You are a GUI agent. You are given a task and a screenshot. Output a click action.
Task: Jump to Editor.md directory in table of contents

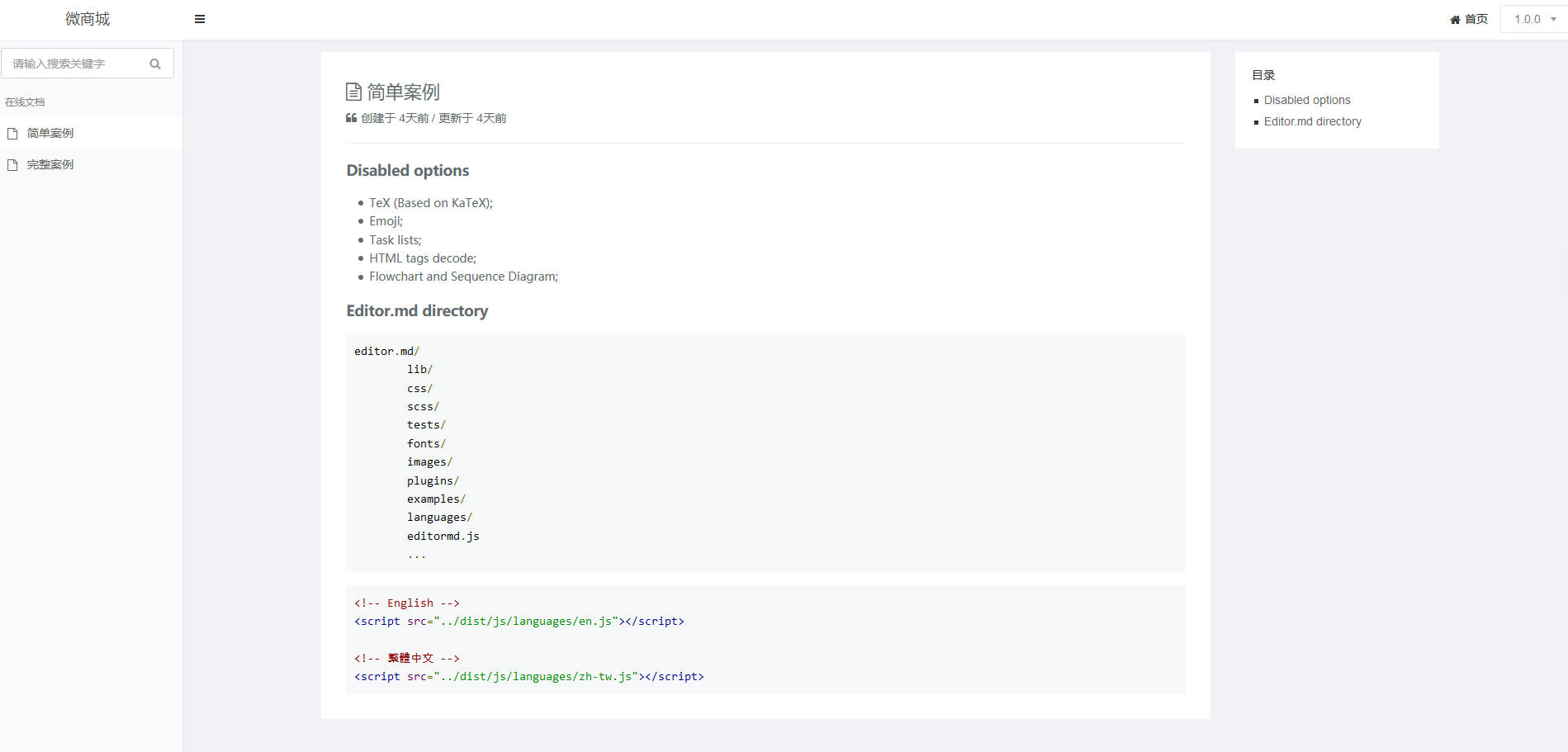click(x=1312, y=121)
